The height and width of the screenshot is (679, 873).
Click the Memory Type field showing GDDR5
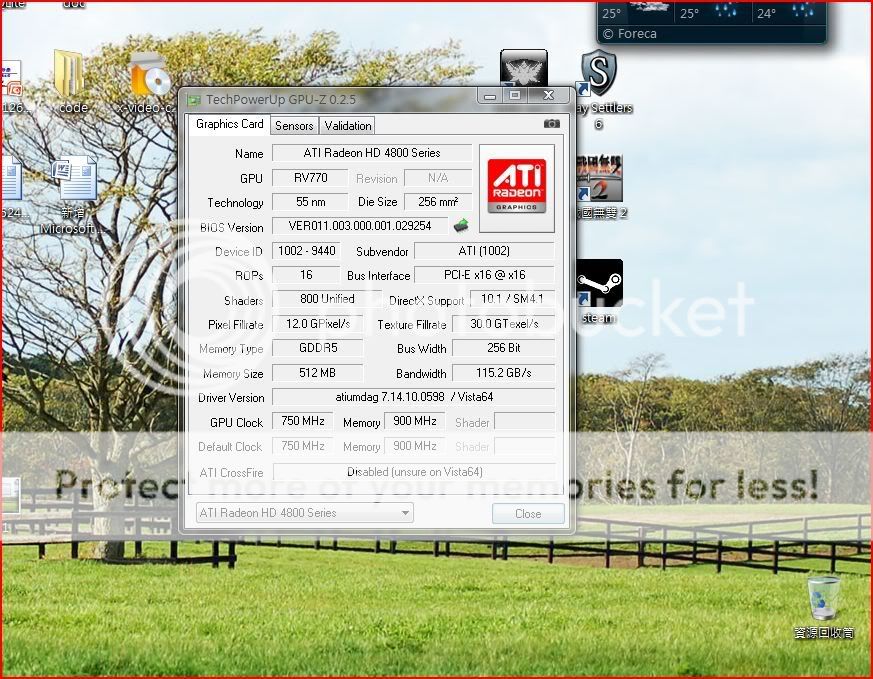tap(317, 348)
